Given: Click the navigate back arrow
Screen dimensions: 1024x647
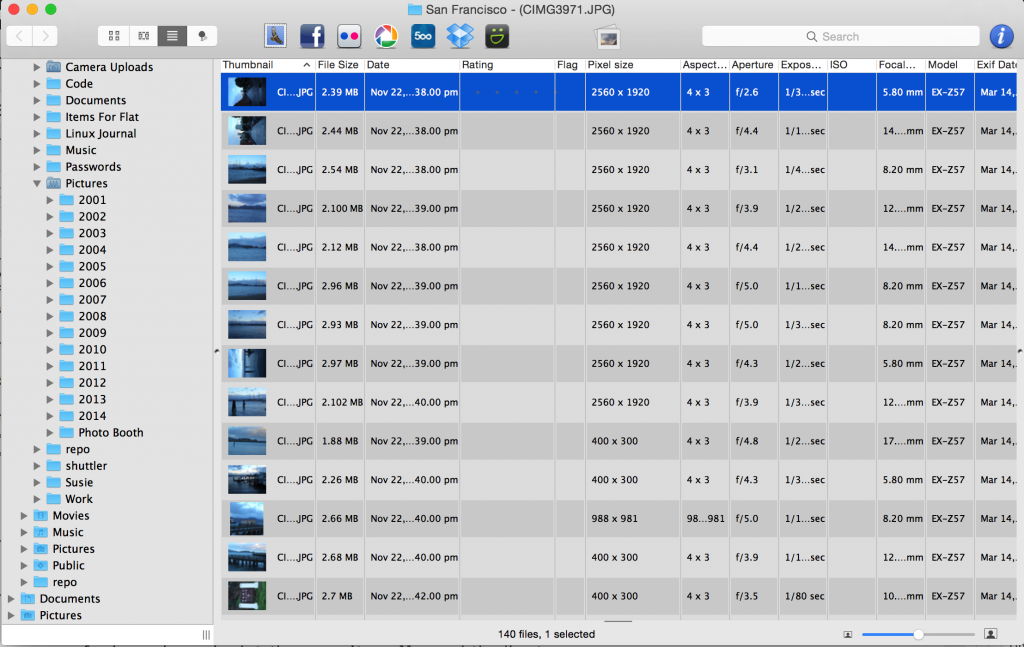Looking at the screenshot, I should click(19, 36).
